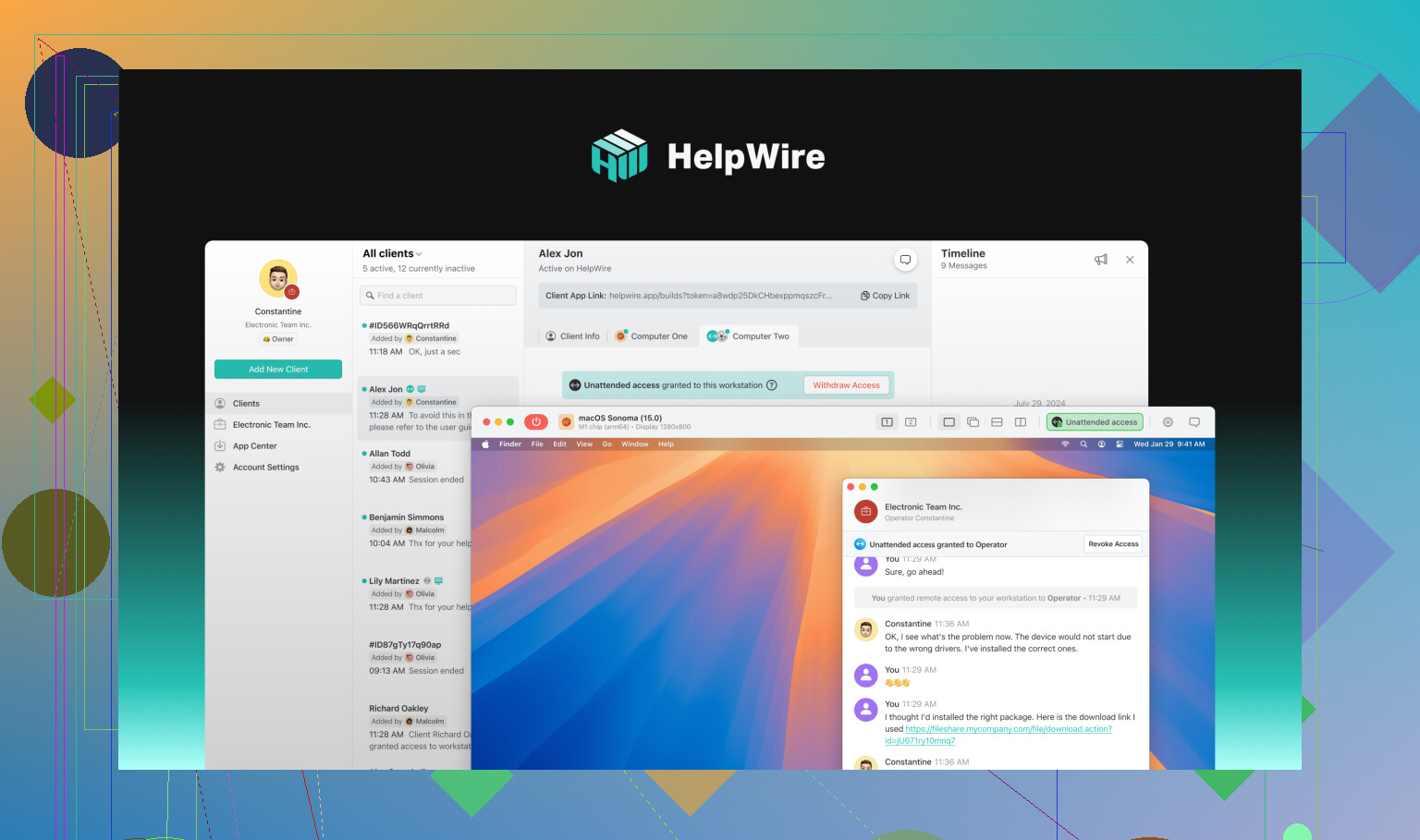1420x840 pixels.
Task: Click the Timeline megaphone icon
Action: pyautogui.click(x=1101, y=260)
